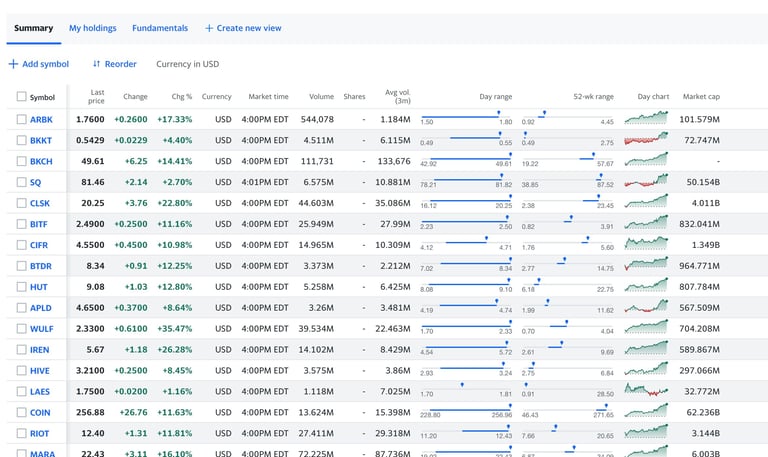
Task: Tick the select-all checkbox next to Symbol
Action: point(22,97)
